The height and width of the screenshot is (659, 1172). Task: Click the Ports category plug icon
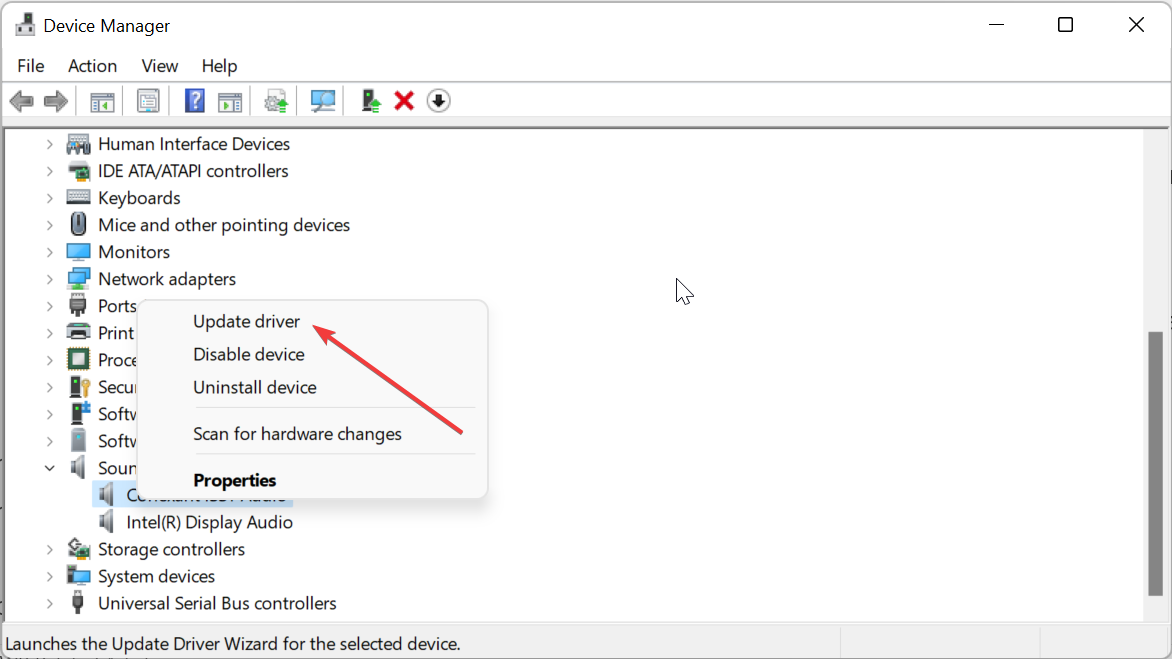point(78,306)
